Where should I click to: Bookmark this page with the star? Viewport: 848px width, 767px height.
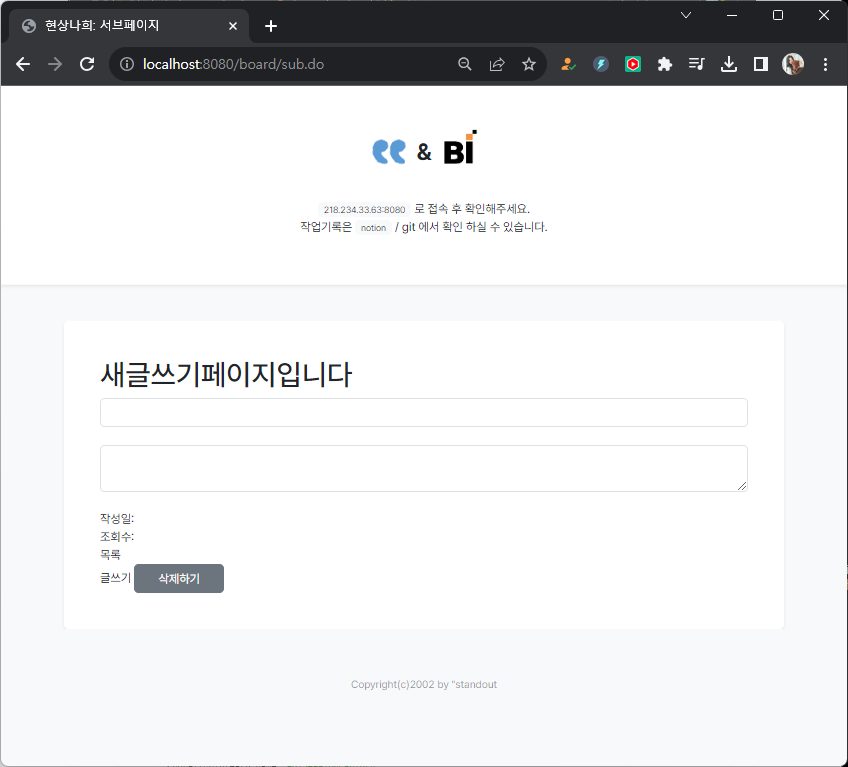(x=529, y=64)
